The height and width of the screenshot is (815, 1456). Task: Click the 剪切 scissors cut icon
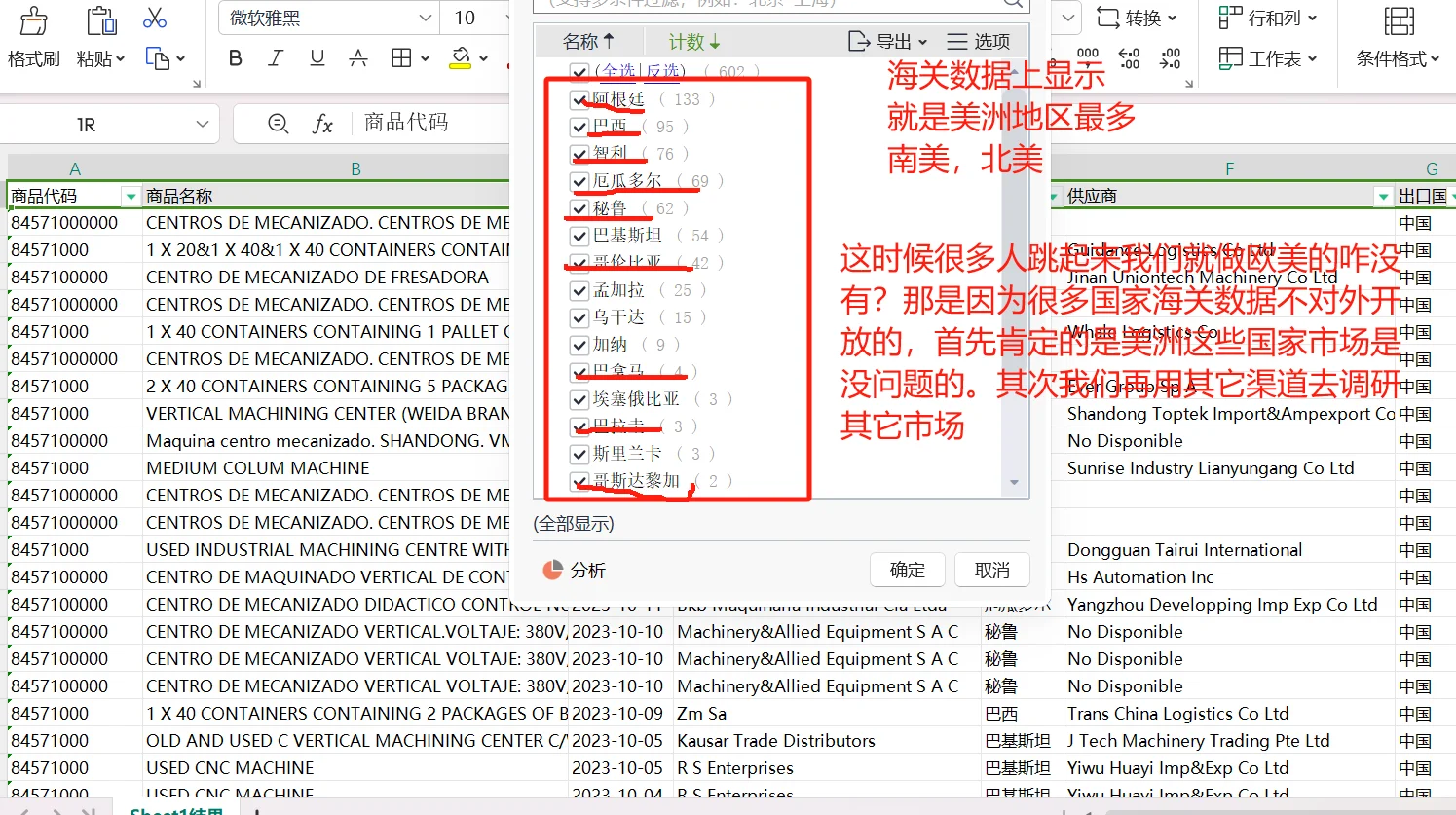[156, 18]
